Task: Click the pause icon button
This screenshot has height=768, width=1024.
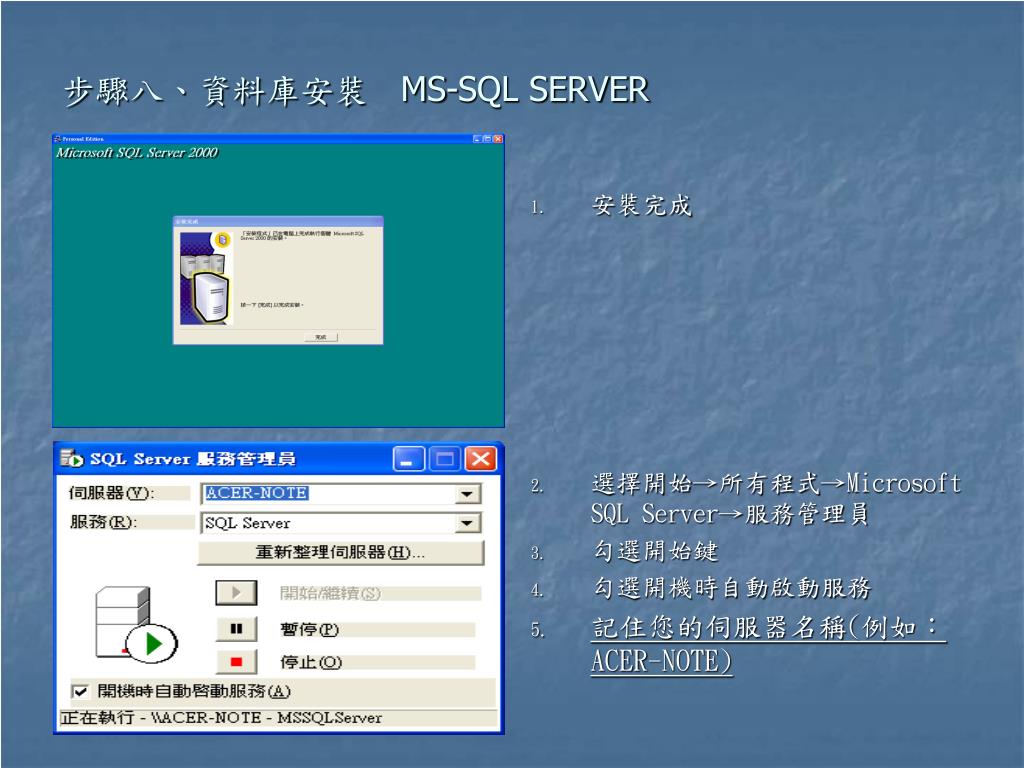Action: tap(236, 629)
